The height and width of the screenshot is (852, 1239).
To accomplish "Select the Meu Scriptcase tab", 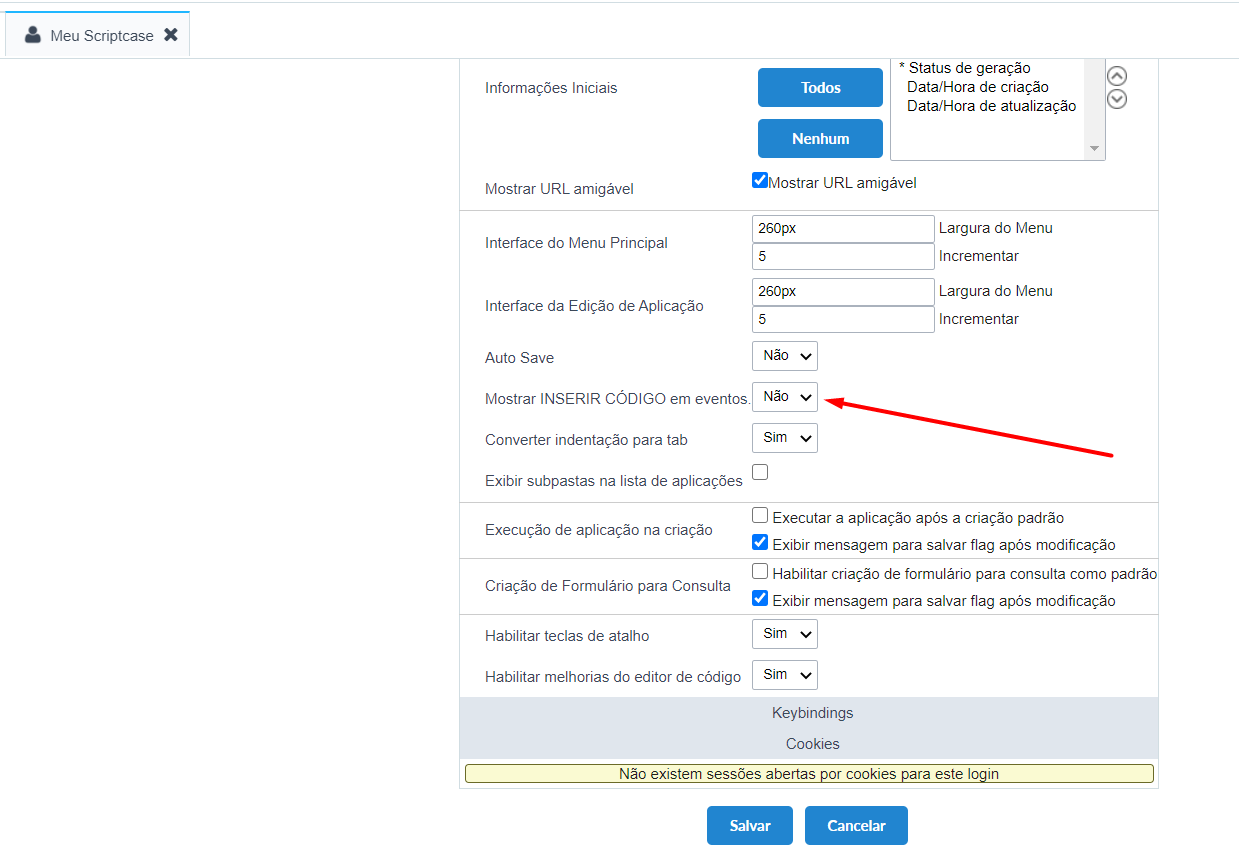I will coord(98,35).
